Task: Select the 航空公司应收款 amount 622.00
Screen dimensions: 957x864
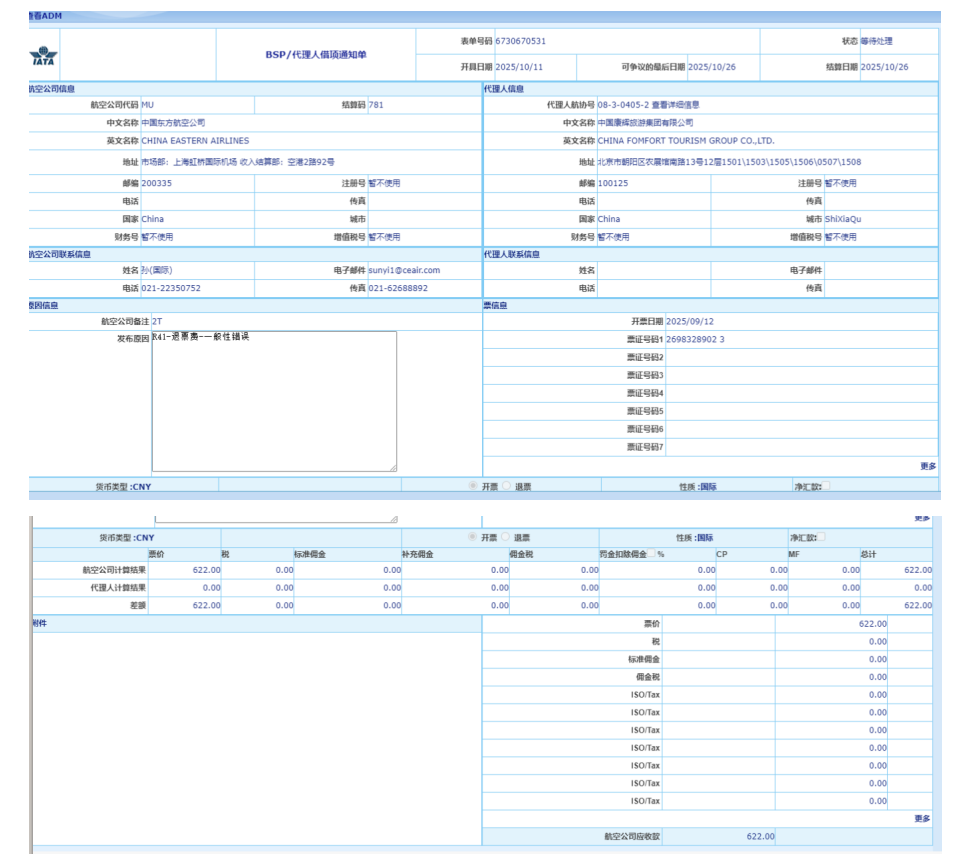Action: click(x=760, y=837)
